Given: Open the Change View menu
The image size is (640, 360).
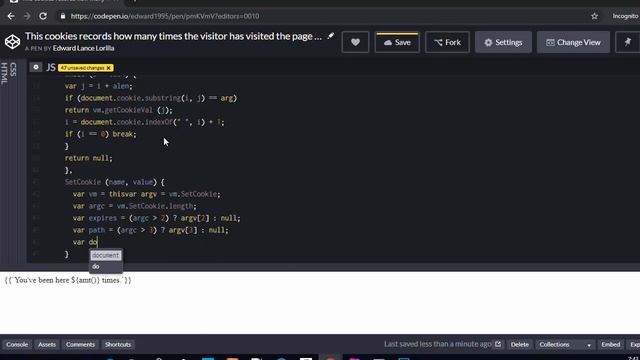Looking at the screenshot, I should (x=573, y=42).
